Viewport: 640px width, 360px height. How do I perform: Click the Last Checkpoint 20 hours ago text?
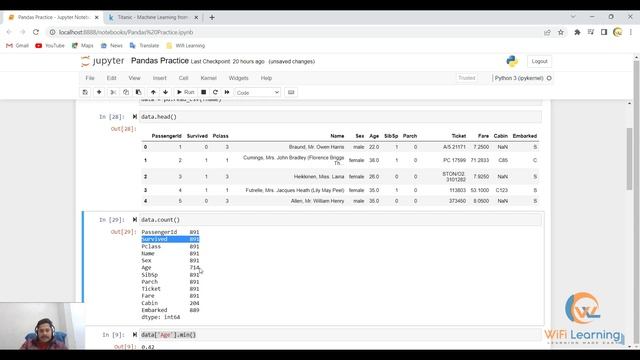(x=227, y=62)
